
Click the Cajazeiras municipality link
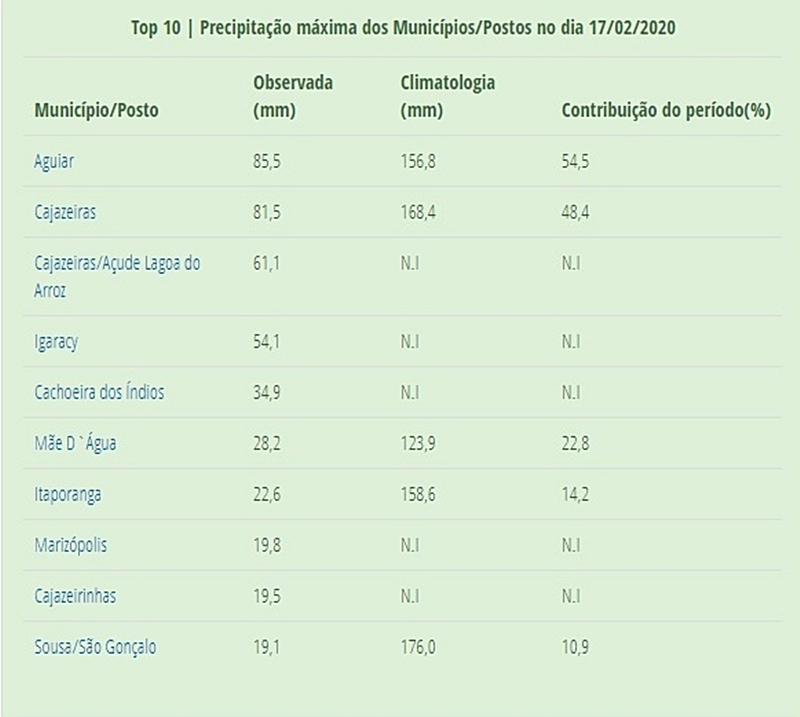66,213
